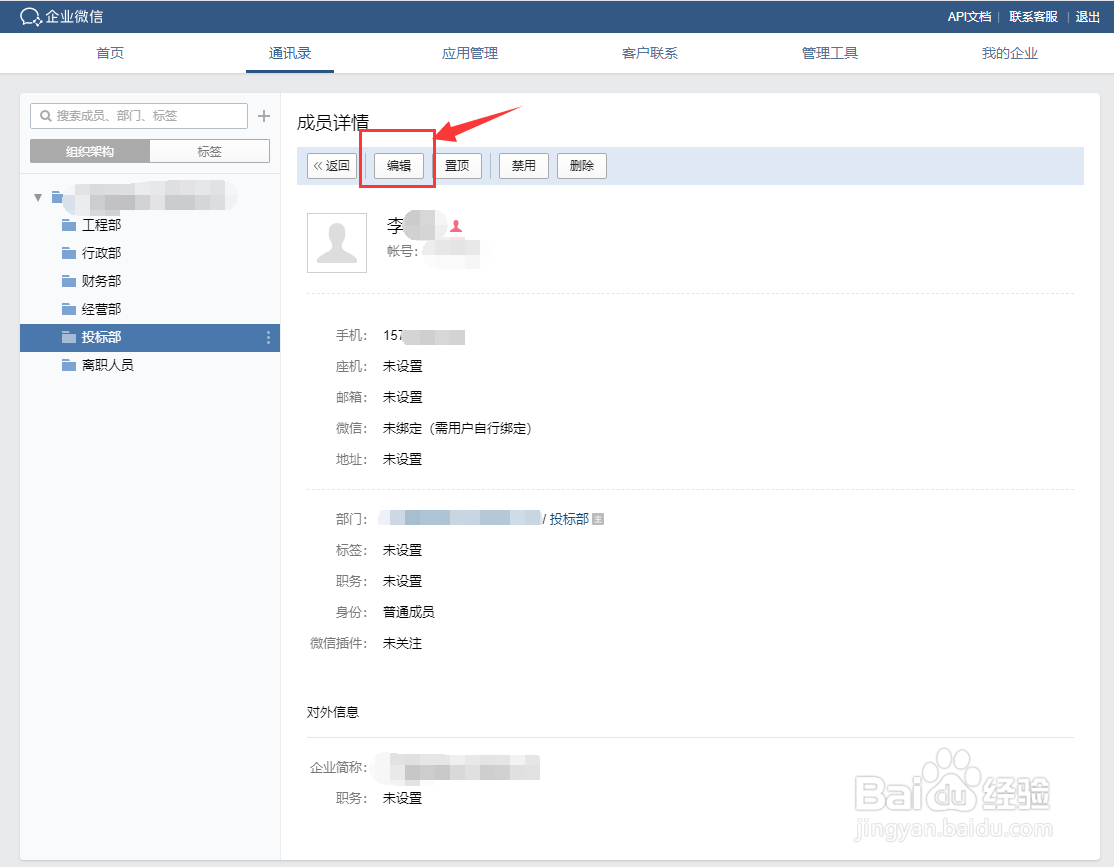Switch to the 应用管理 tab
Image resolution: width=1114 pixels, height=867 pixels.
coord(470,53)
